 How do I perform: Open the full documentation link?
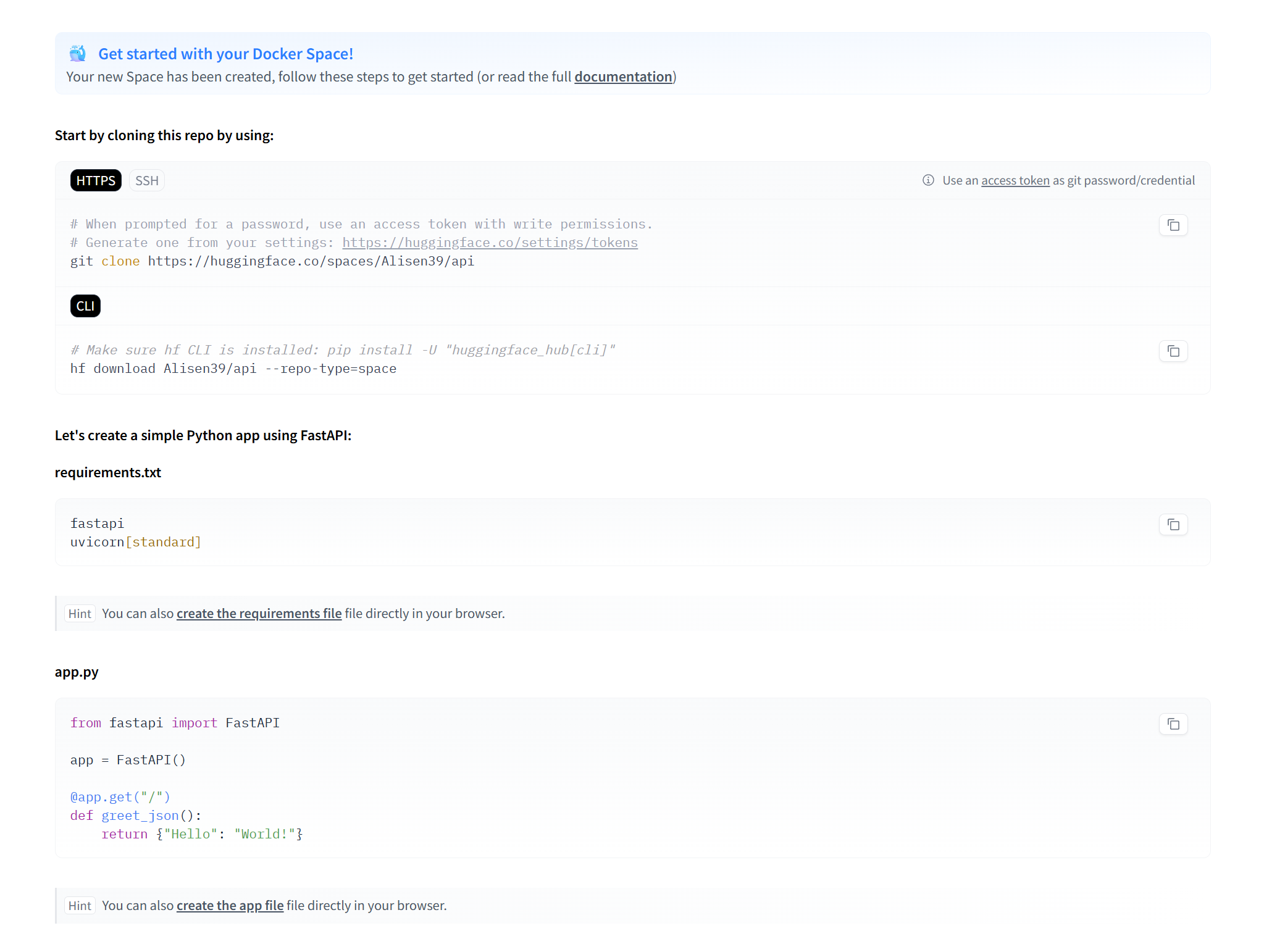[622, 77]
